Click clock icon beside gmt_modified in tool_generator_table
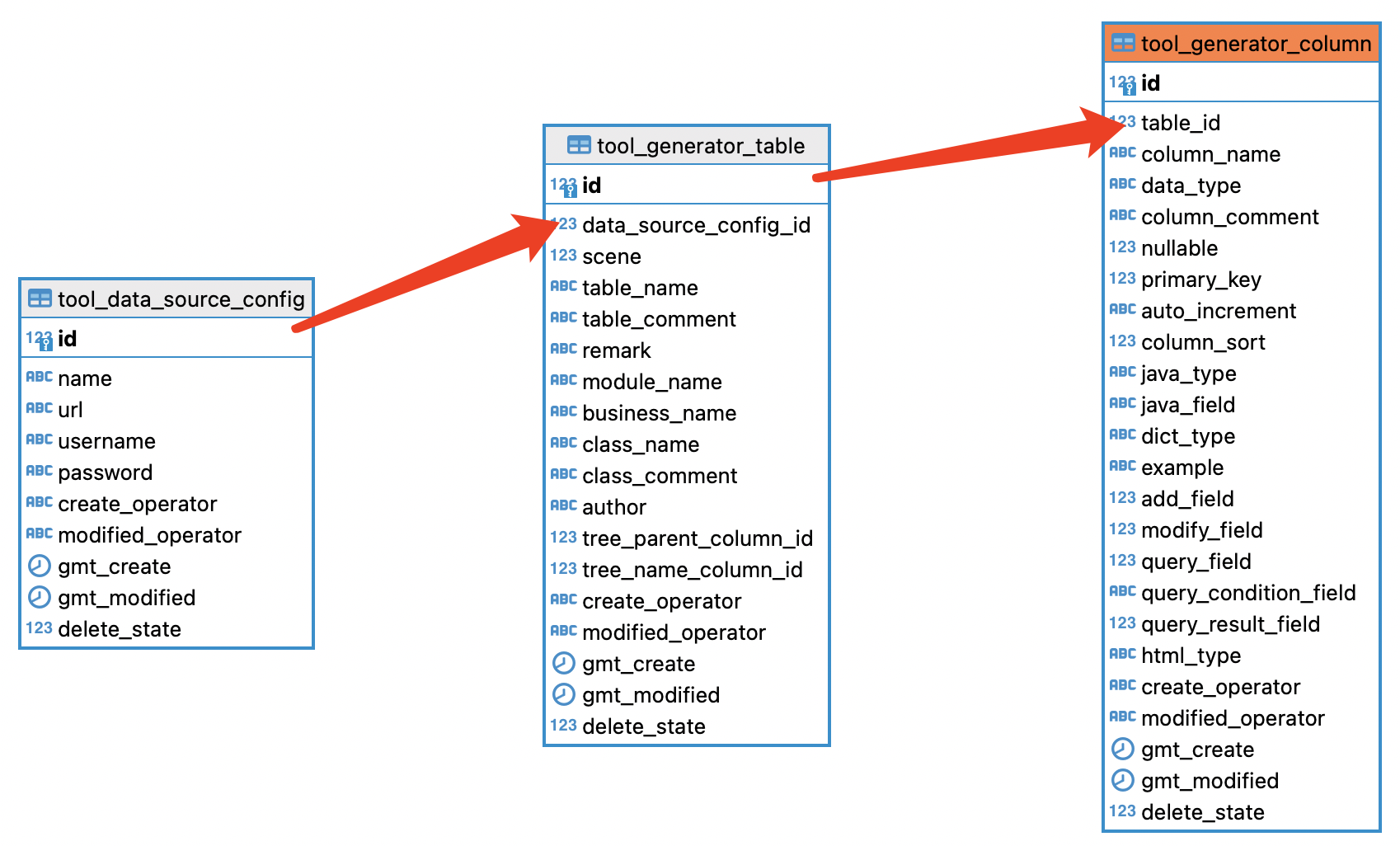Image resolution: width=1400 pixels, height=846 pixels. [564, 694]
